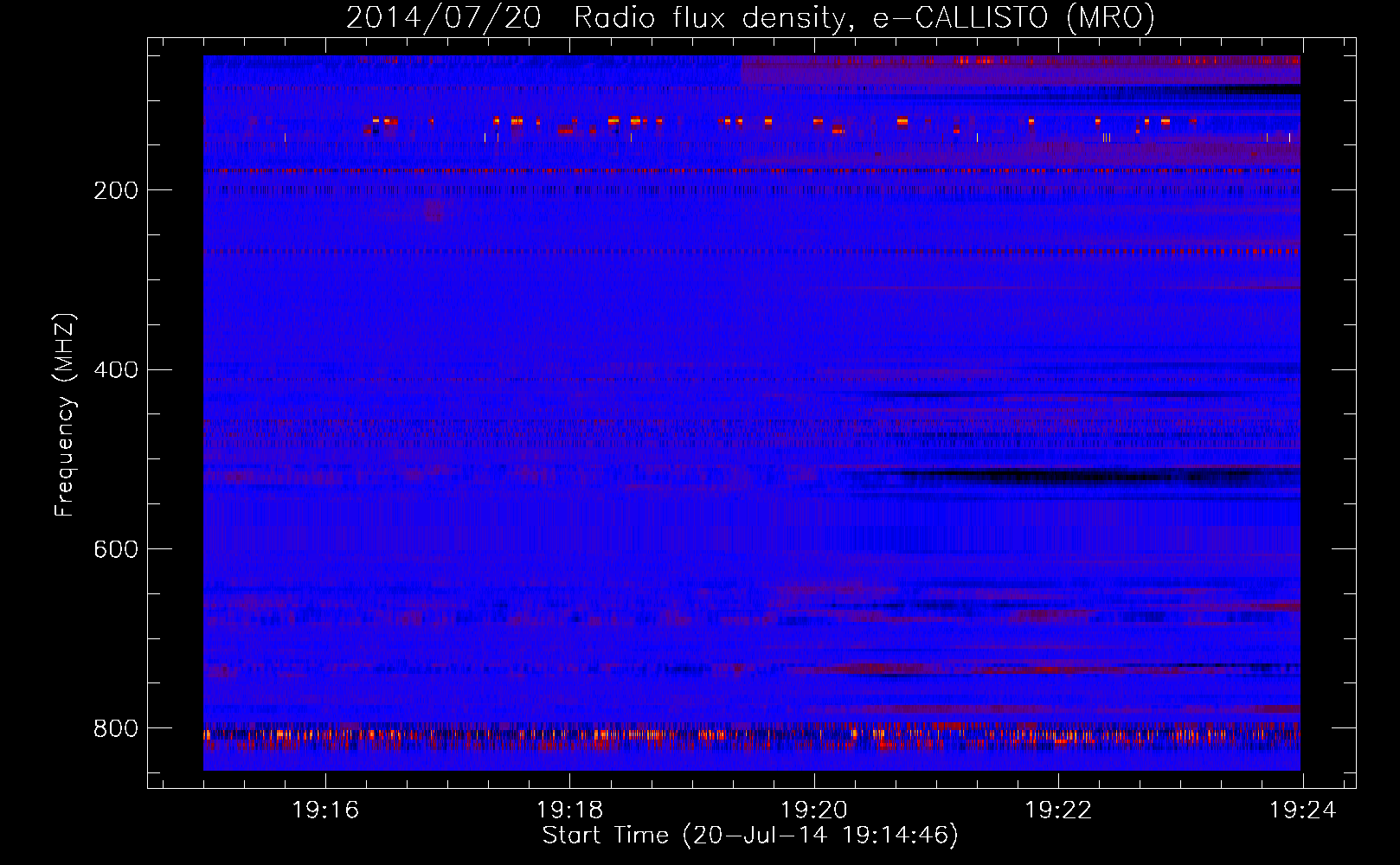Viewport: 1400px width, 865px height.
Task: Click the 19:22 time tick label
Action: [1058, 811]
